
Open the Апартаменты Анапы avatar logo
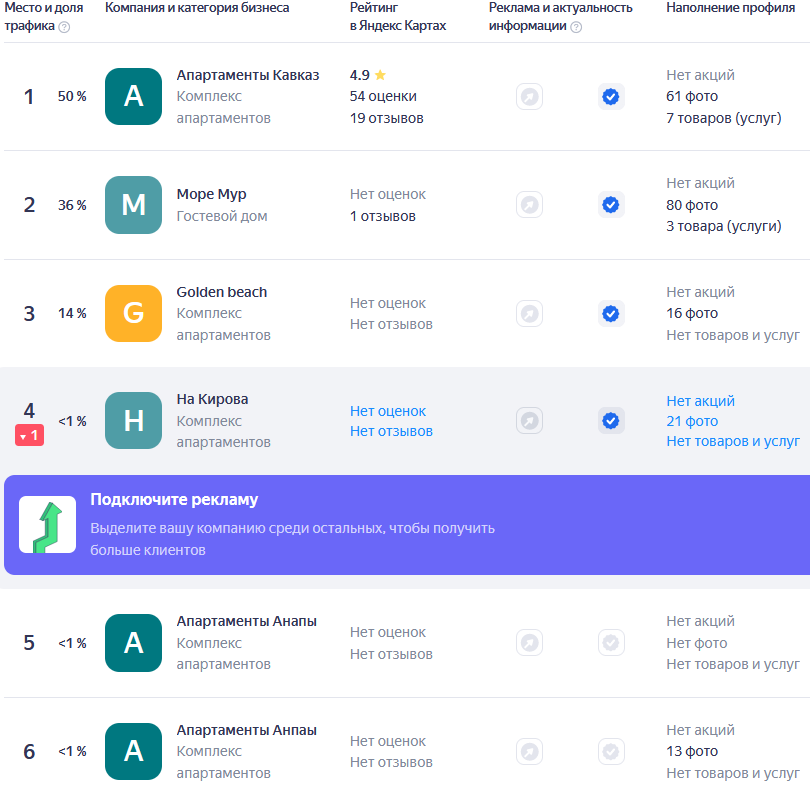coord(133,643)
